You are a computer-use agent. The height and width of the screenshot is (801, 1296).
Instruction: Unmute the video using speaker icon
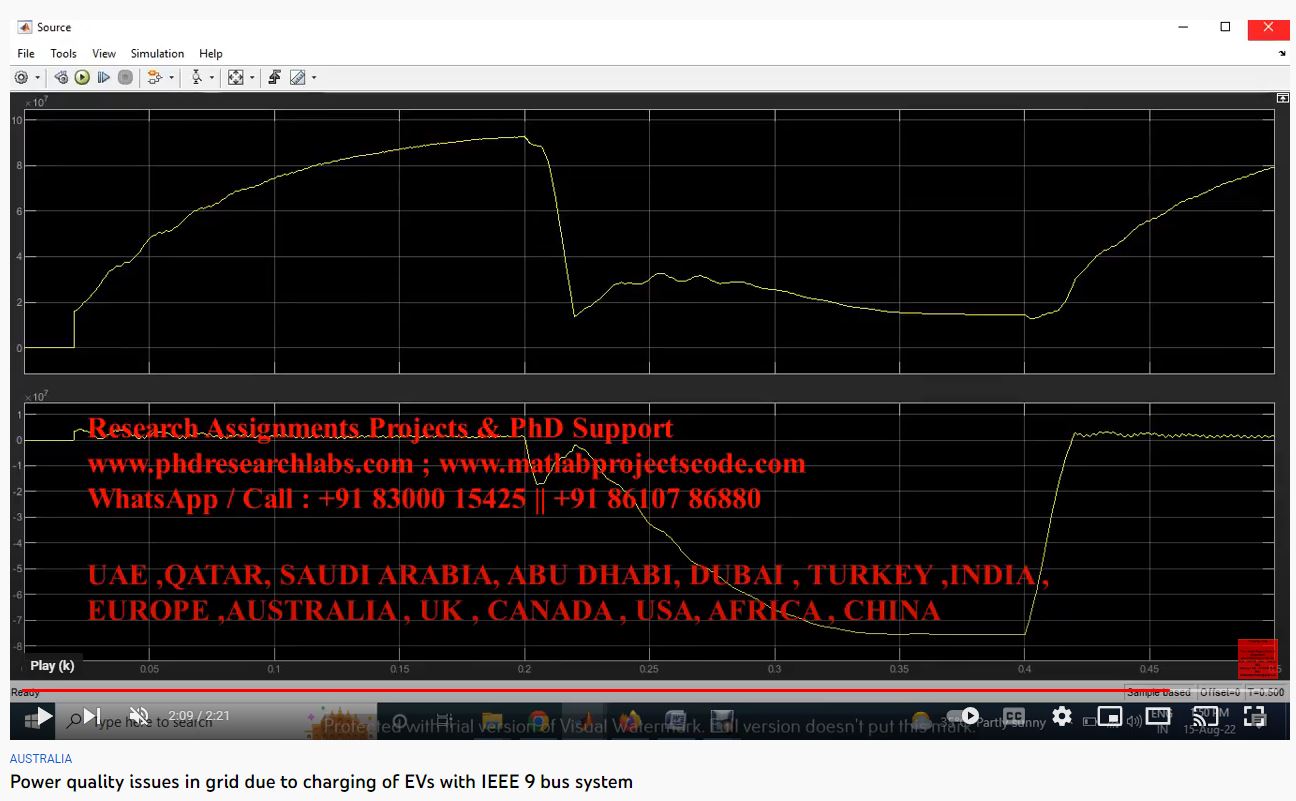coord(139,716)
